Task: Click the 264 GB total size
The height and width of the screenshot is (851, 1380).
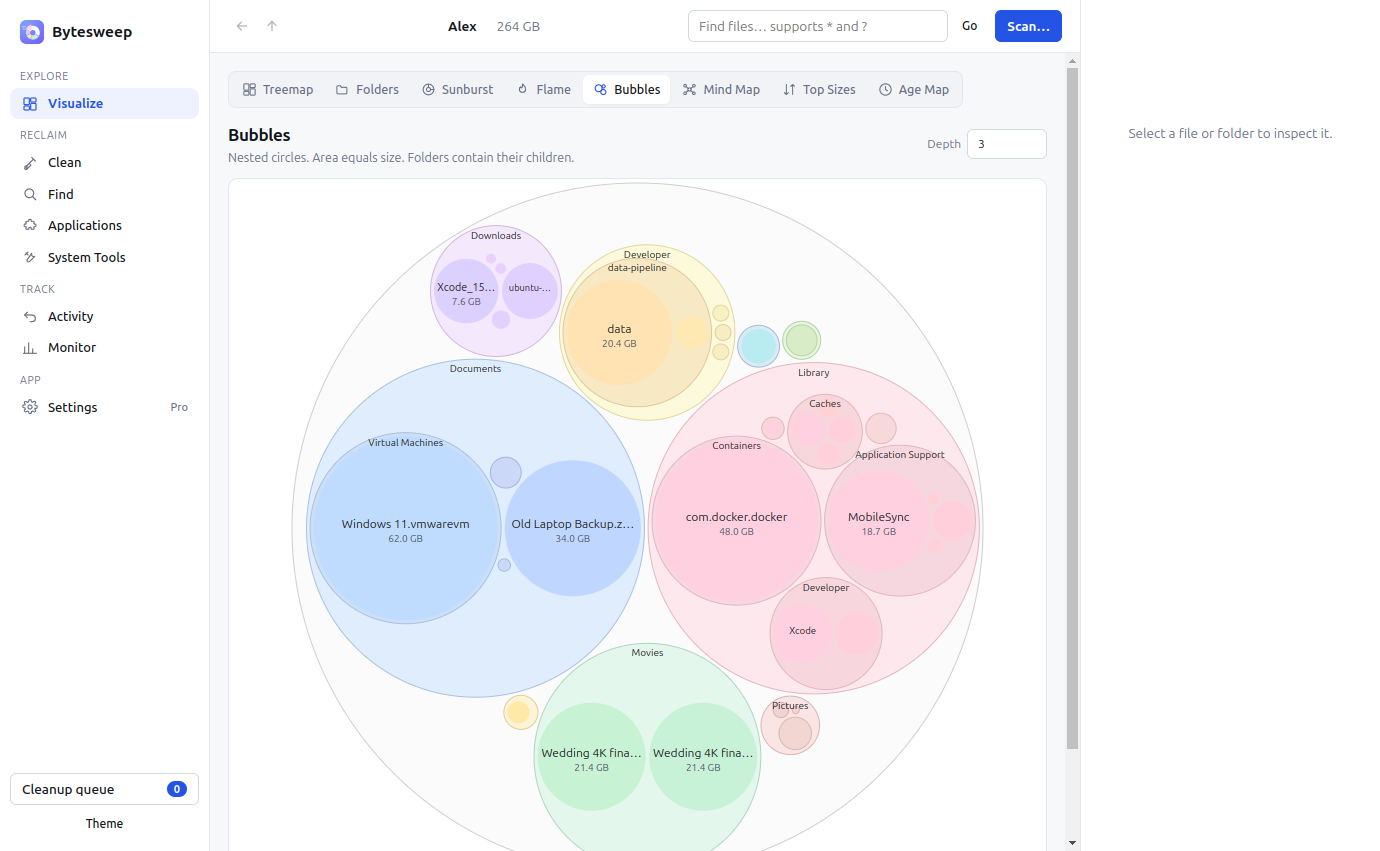Action: coord(518,26)
